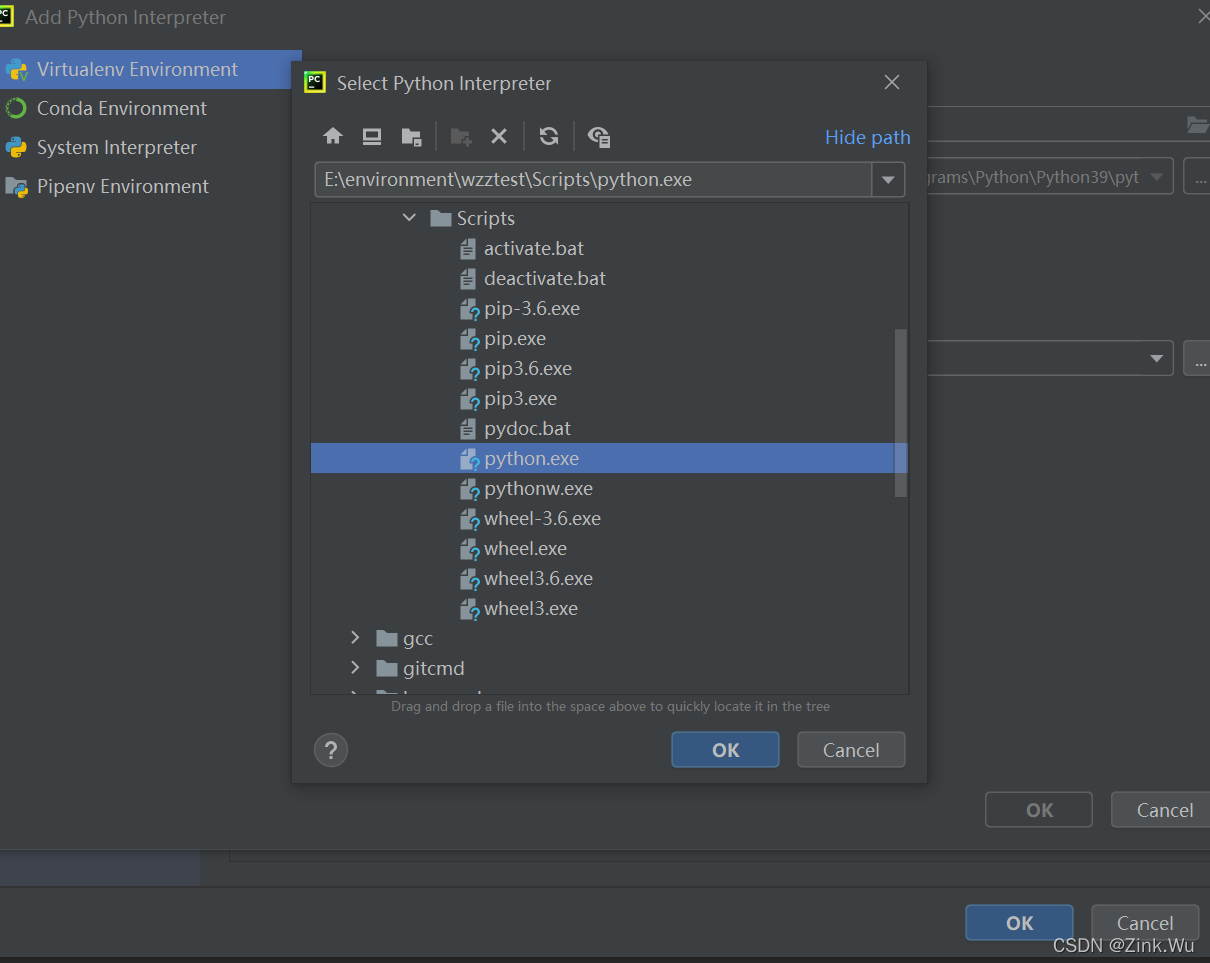Cancel the Select Python Interpreter dialog

click(851, 750)
